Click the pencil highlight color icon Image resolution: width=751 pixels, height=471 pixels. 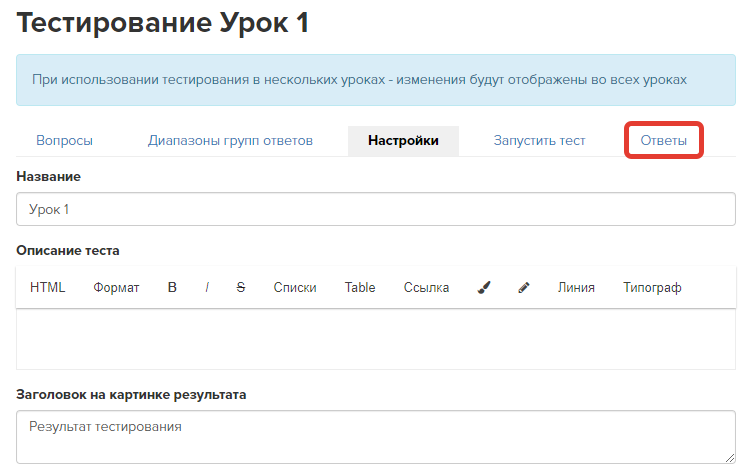pyautogui.click(x=524, y=287)
